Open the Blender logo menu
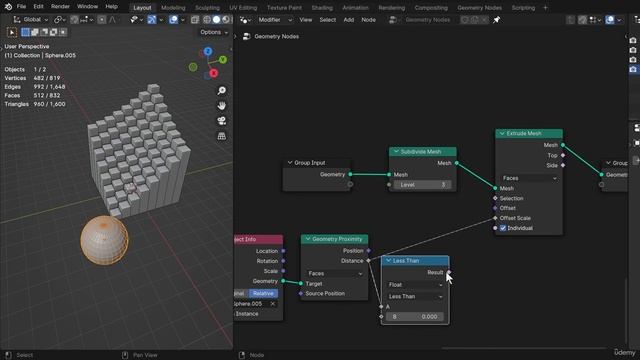The image size is (640, 360). tap(8, 7)
